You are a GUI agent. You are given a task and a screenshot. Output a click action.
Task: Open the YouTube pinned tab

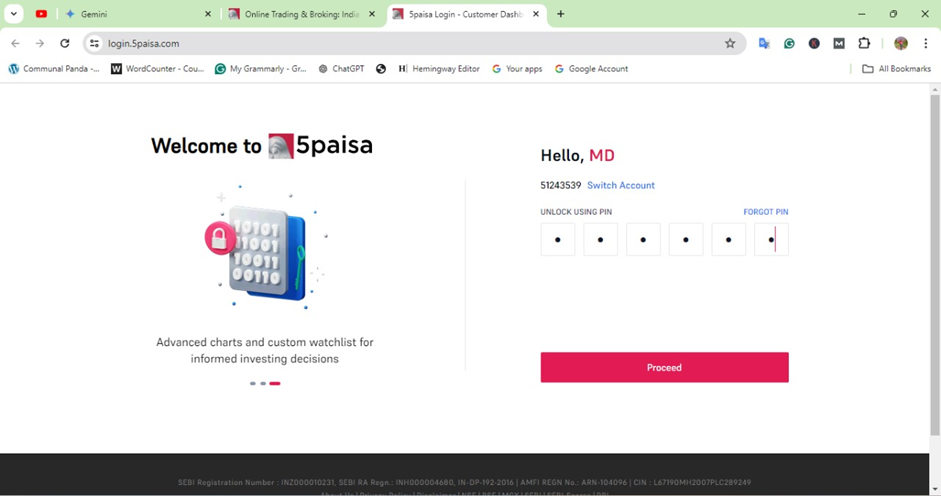pos(41,14)
